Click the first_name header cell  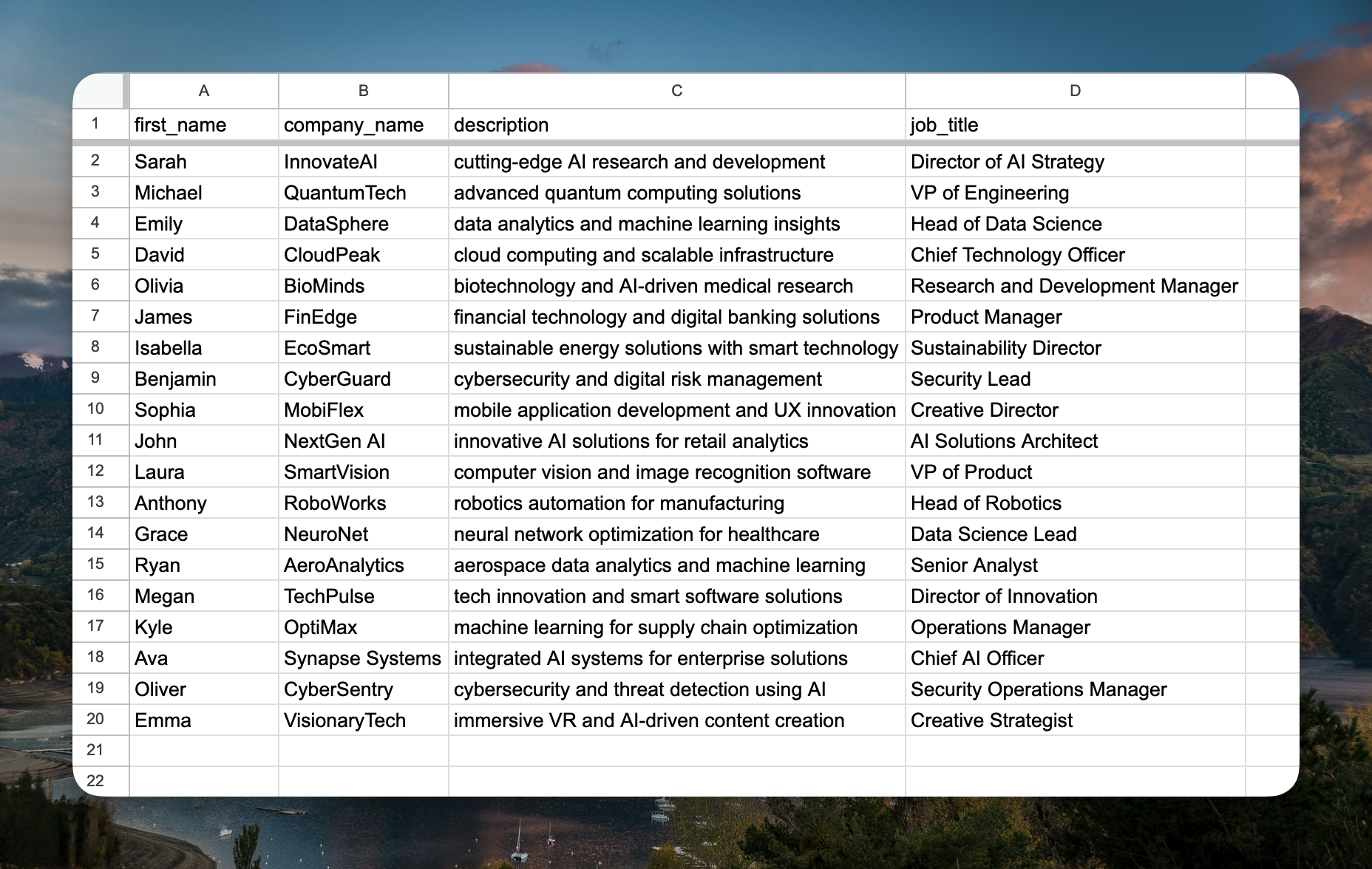click(204, 124)
